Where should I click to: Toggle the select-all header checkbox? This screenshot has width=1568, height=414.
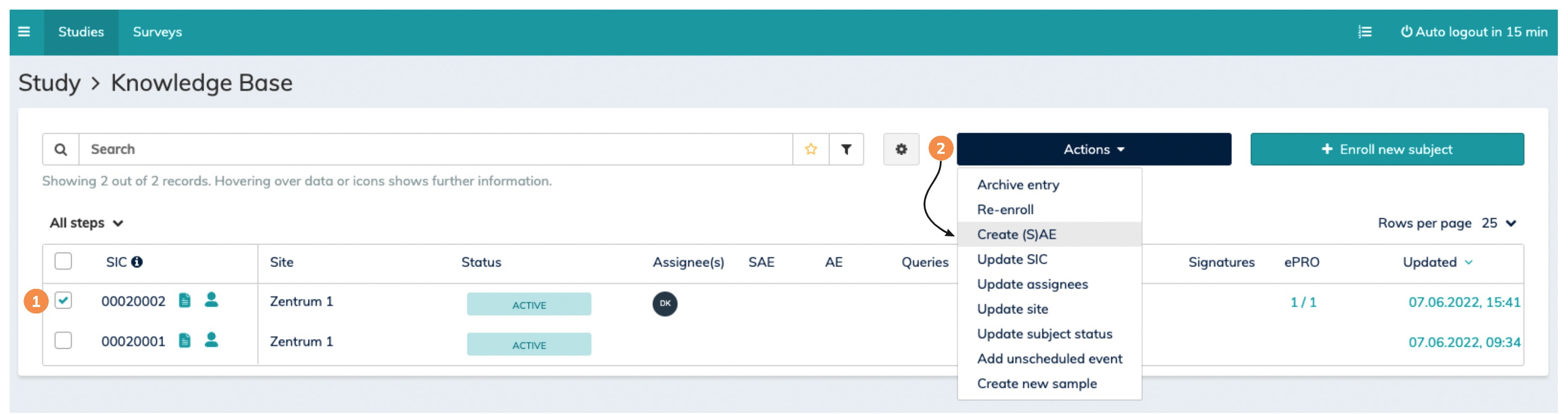pyautogui.click(x=63, y=262)
